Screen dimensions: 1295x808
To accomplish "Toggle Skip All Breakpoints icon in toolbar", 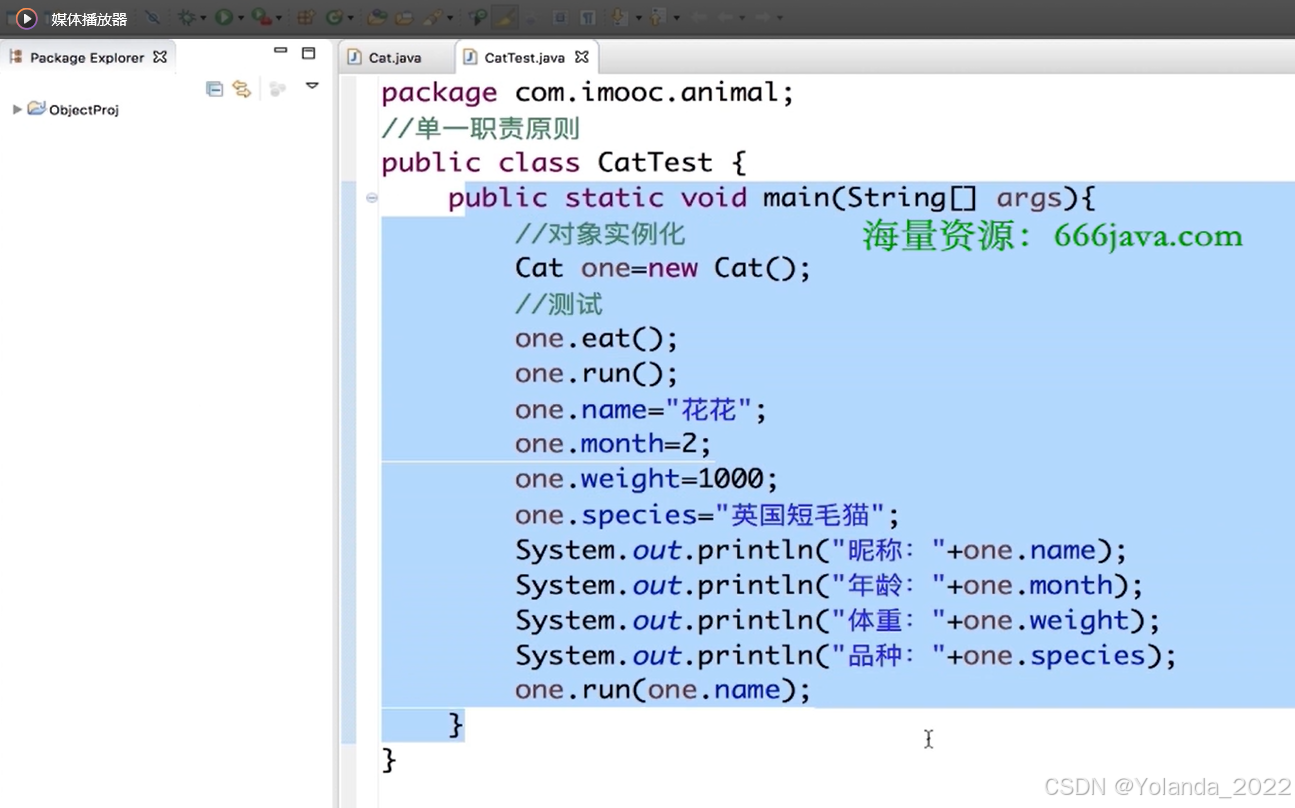I will 152,18.
